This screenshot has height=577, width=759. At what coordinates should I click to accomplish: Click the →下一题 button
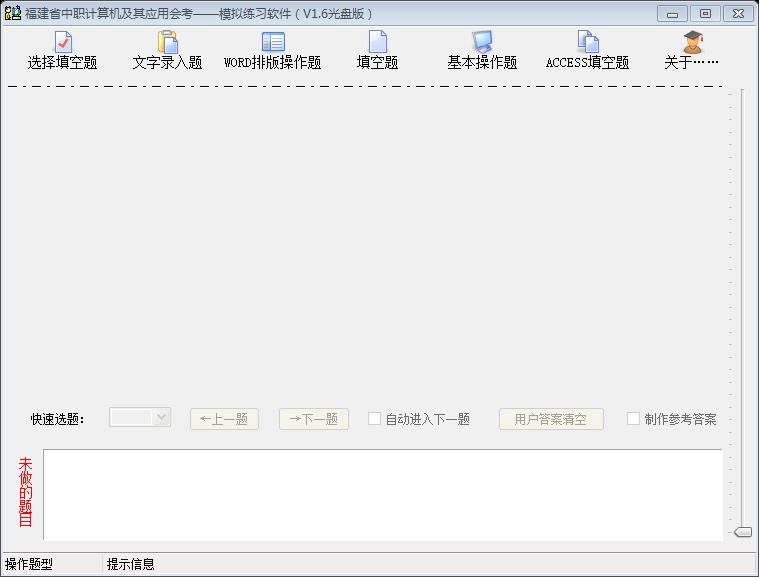(x=314, y=419)
